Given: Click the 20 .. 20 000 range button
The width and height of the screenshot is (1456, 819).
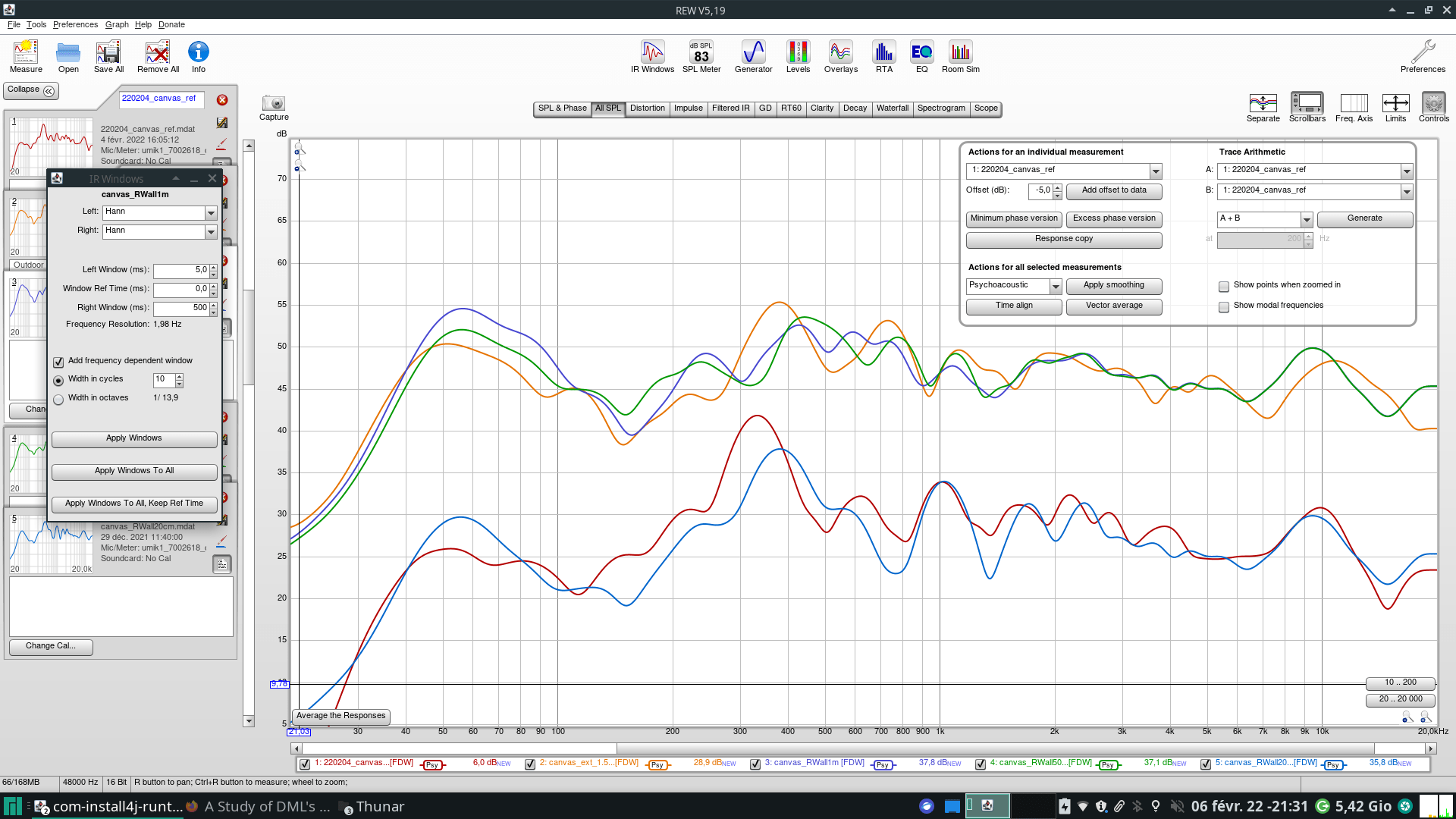Looking at the screenshot, I should coord(1401,699).
